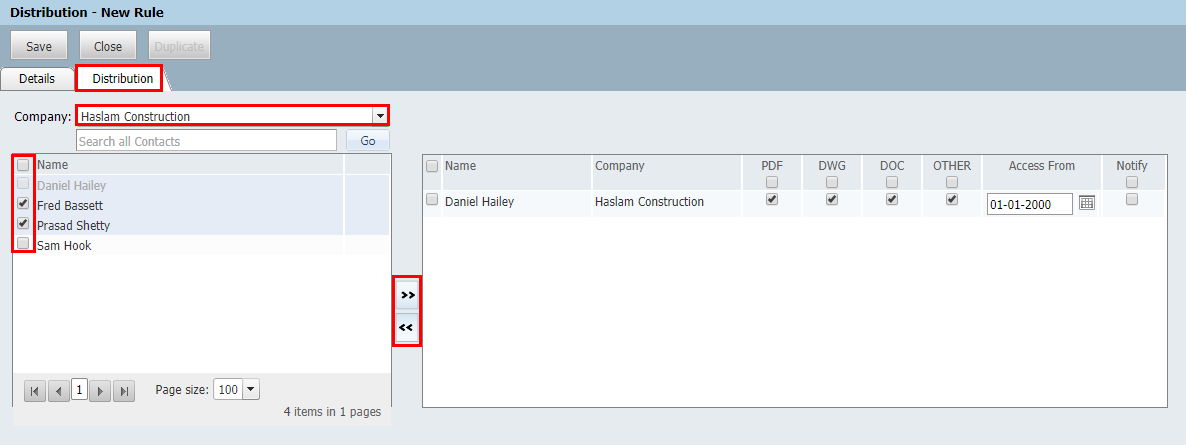Go to first page of contacts
1186x445 pixels.
pyautogui.click(x=35, y=391)
